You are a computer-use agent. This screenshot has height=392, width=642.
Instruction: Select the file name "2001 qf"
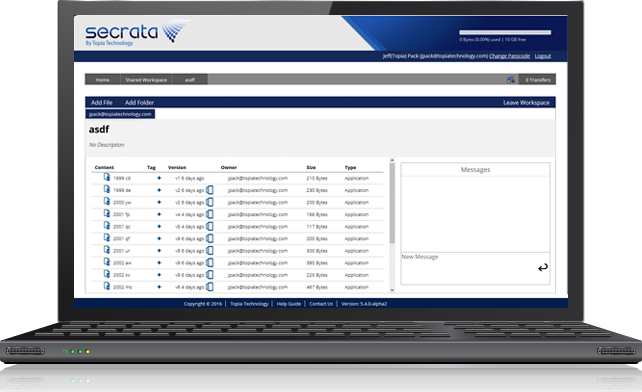click(x=121, y=238)
